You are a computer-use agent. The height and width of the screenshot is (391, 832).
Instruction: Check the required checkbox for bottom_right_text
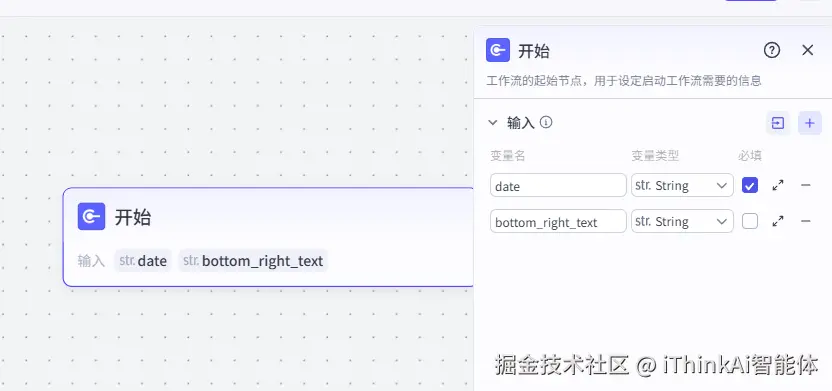click(750, 221)
